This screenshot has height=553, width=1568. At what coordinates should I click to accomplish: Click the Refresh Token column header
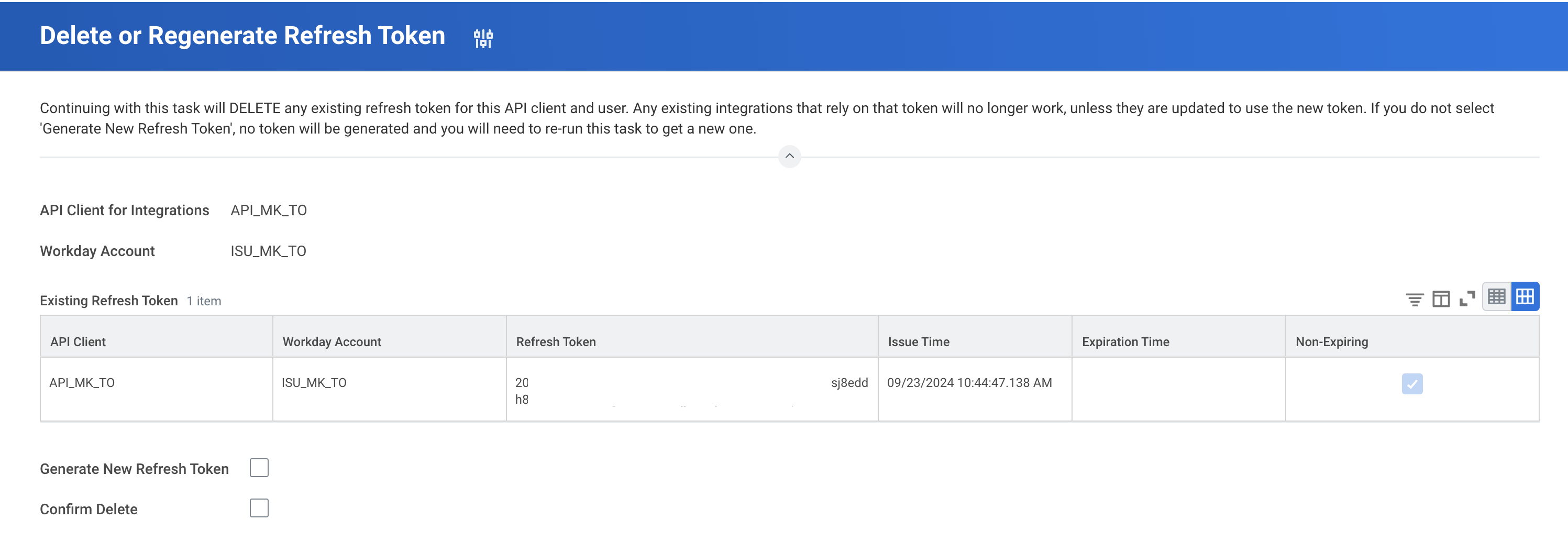tap(556, 342)
